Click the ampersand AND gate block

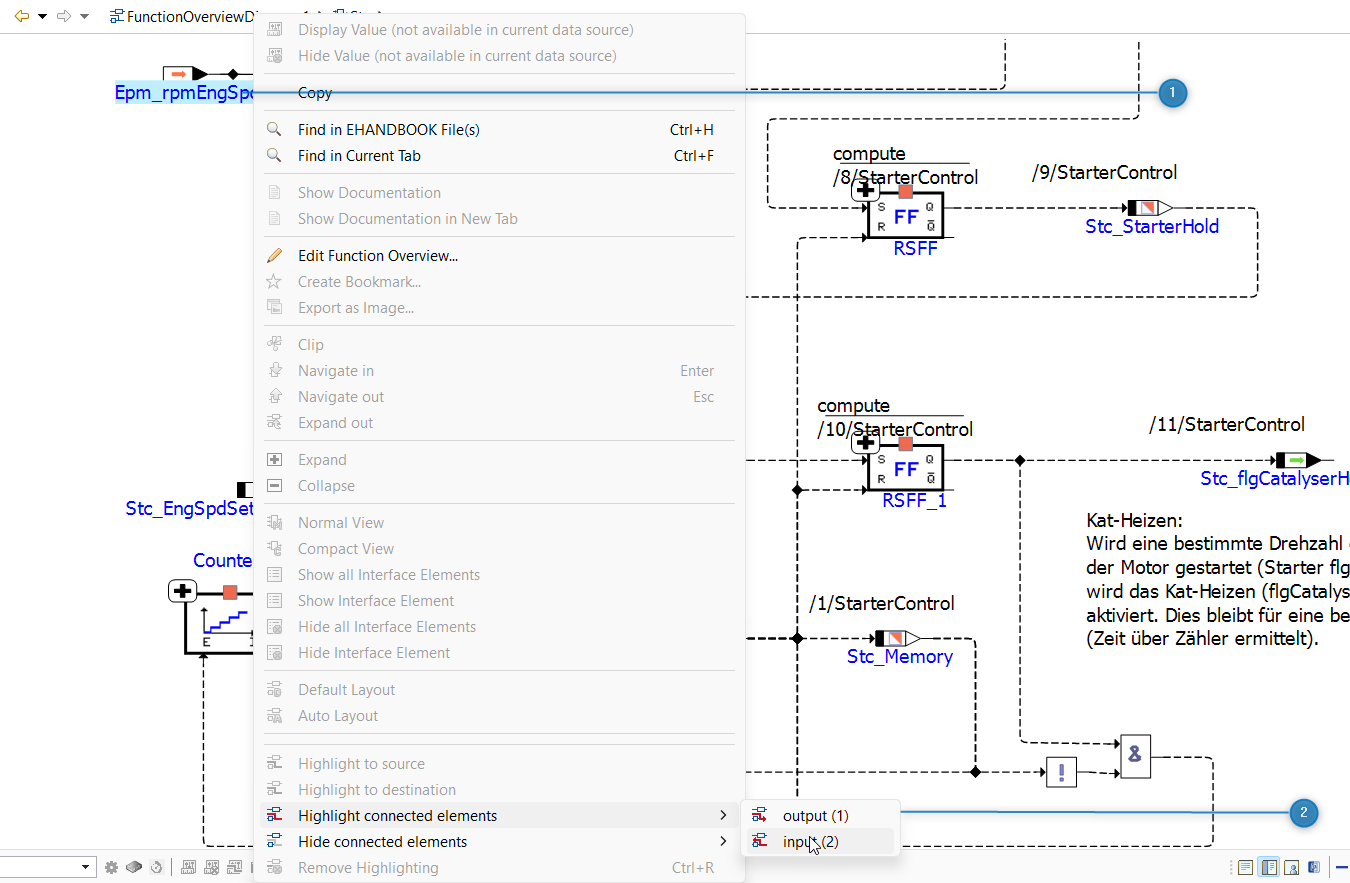point(1135,756)
